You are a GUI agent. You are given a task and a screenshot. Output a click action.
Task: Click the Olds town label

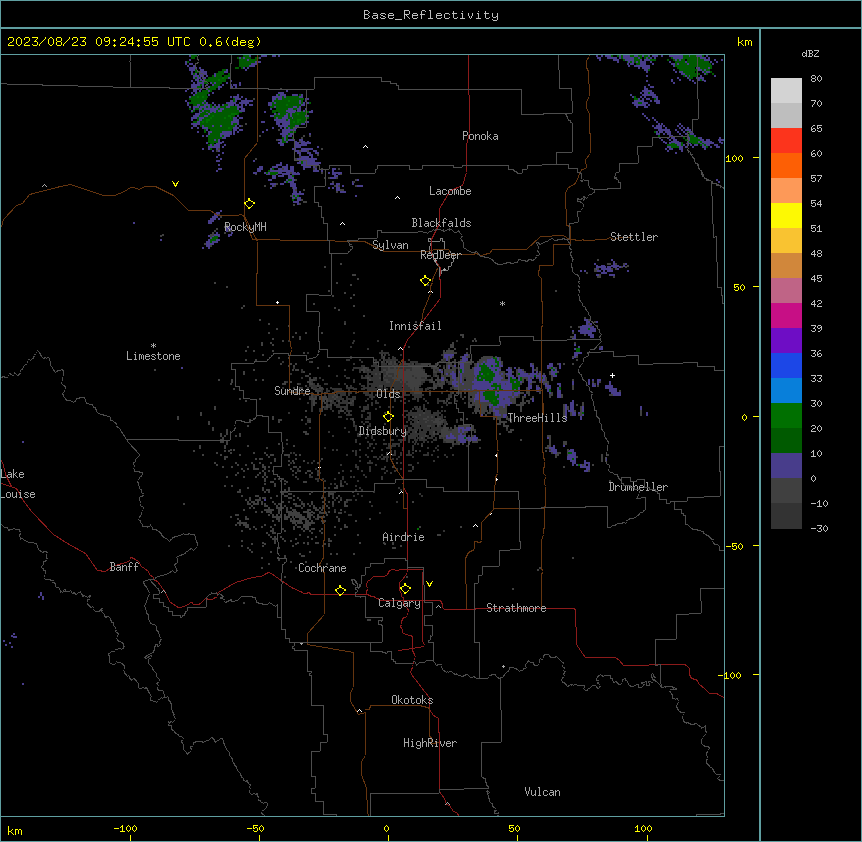pos(388,394)
